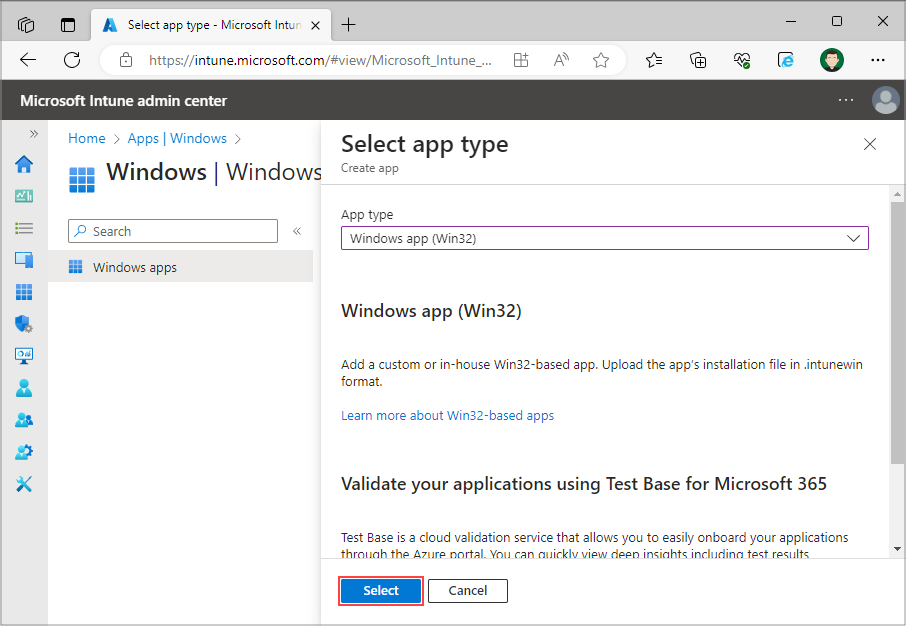Open the Home icon in Intune sidebar
The image size is (906, 626).
click(x=24, y=165)
